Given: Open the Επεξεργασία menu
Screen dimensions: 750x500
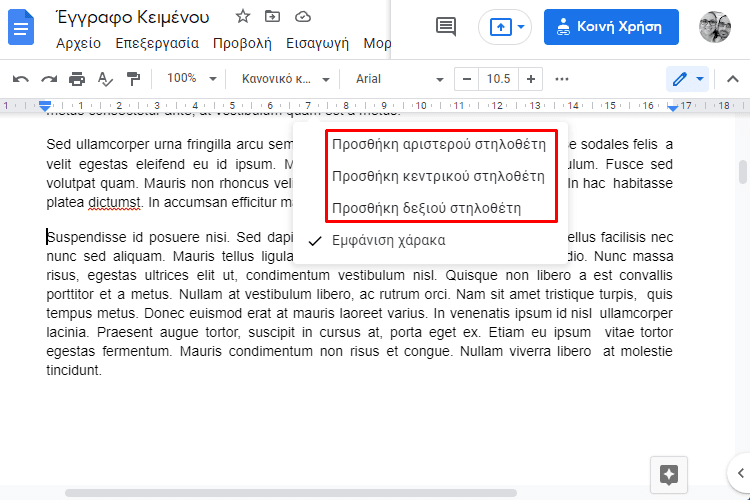Looking at the screenshot, I should point(157,44).
